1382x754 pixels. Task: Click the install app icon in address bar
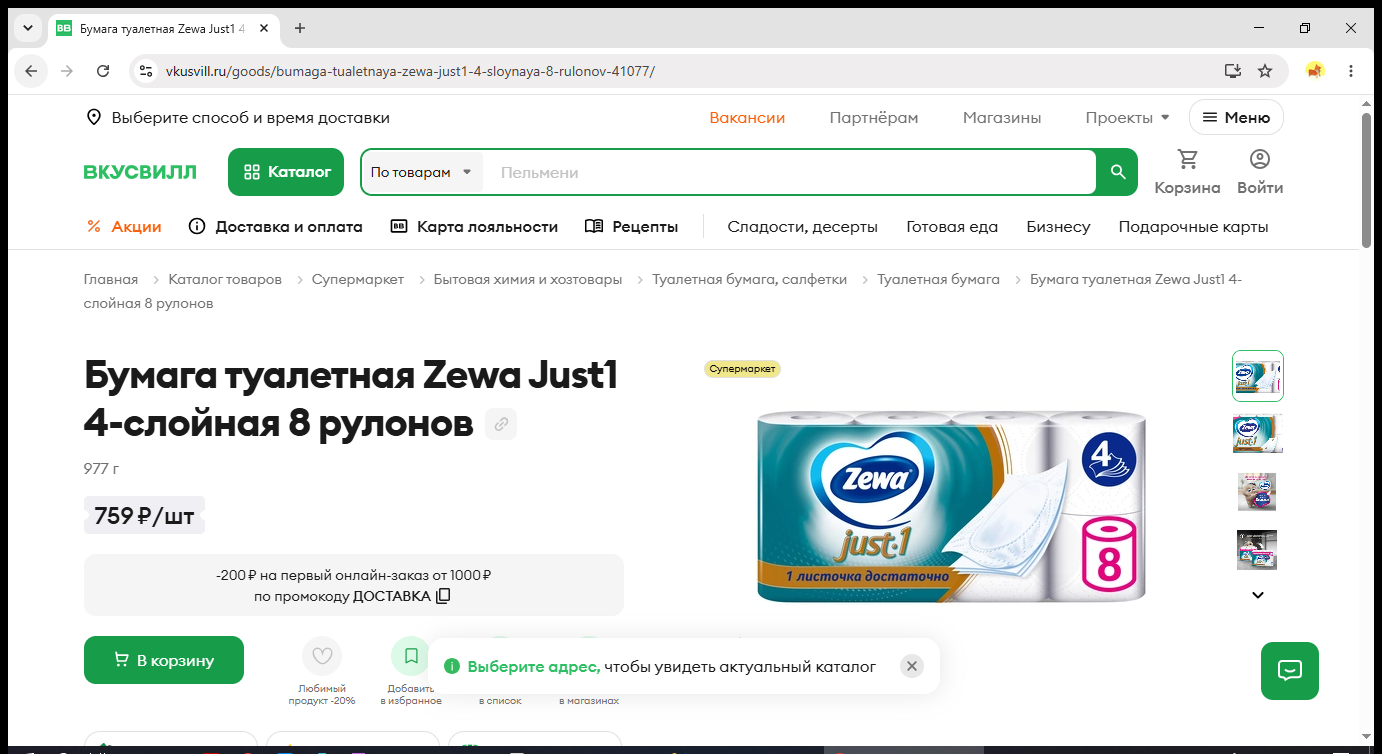click(1232, 71)
